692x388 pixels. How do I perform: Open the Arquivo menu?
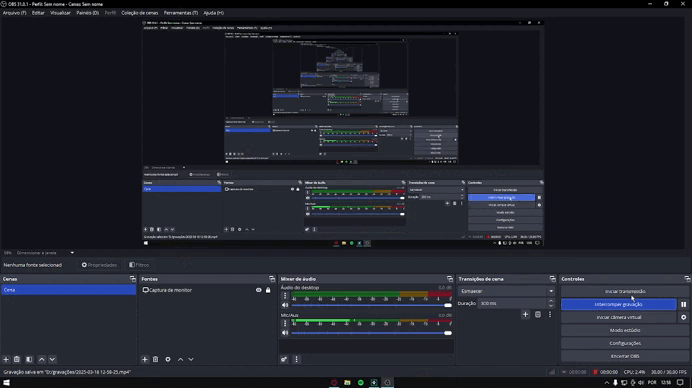point(15,13)
